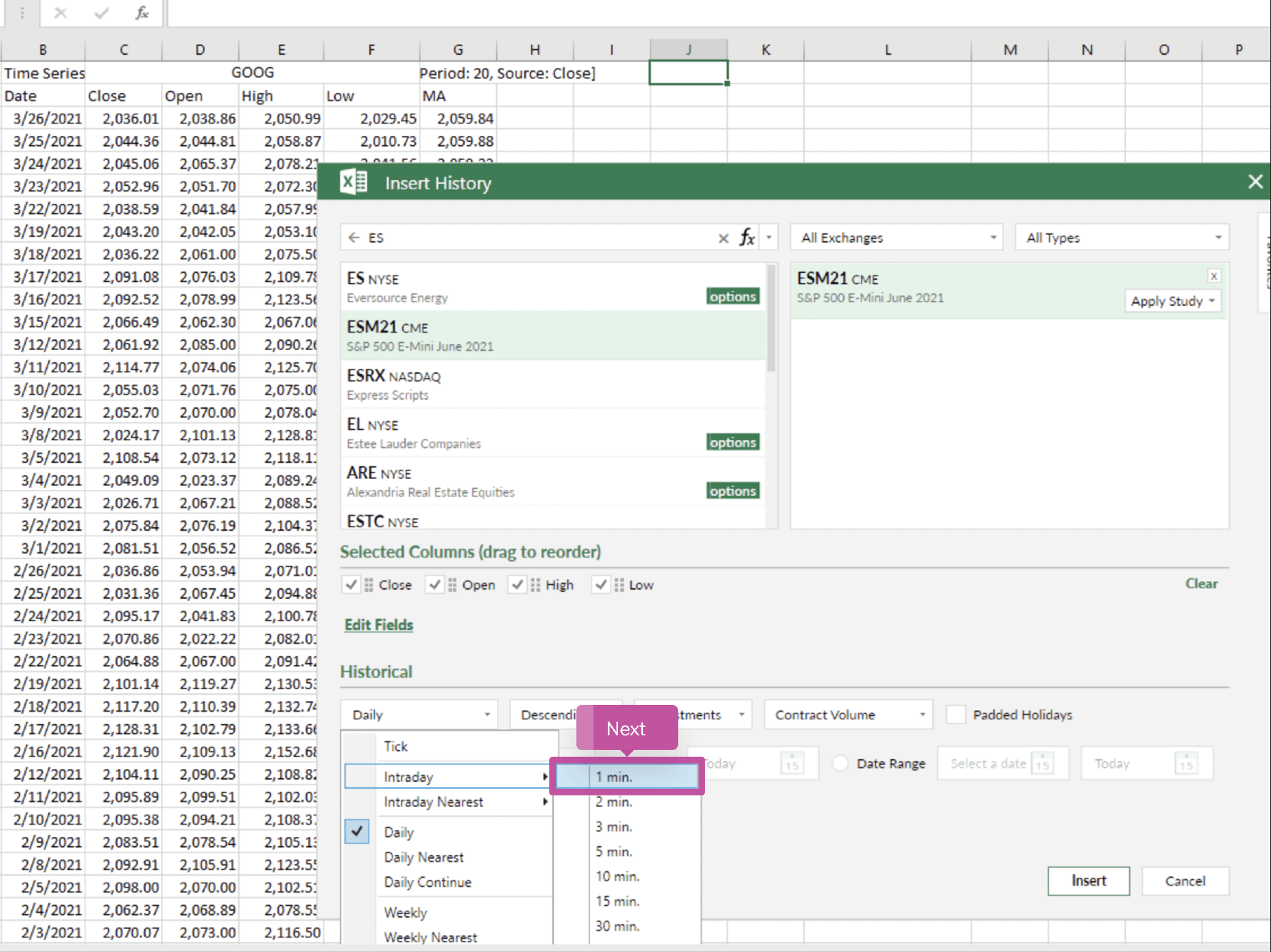1271x952 pixels.
Task: Clear the ES search text with X icon
Action: (x=723, y=238)
